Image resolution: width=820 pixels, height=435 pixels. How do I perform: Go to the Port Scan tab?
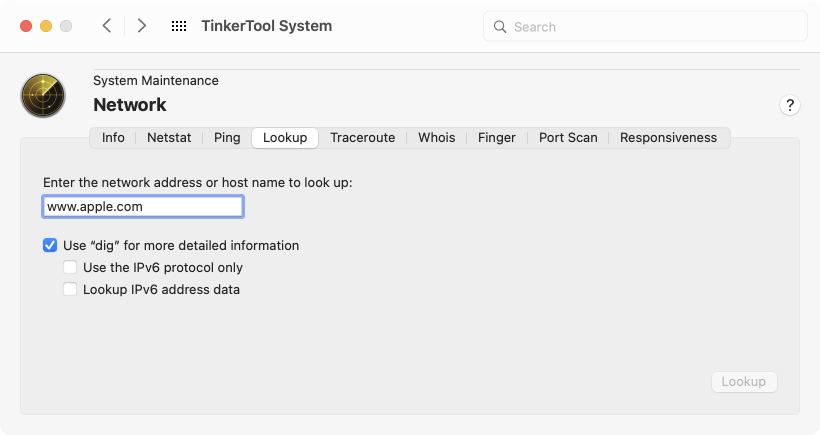[568, 138]
